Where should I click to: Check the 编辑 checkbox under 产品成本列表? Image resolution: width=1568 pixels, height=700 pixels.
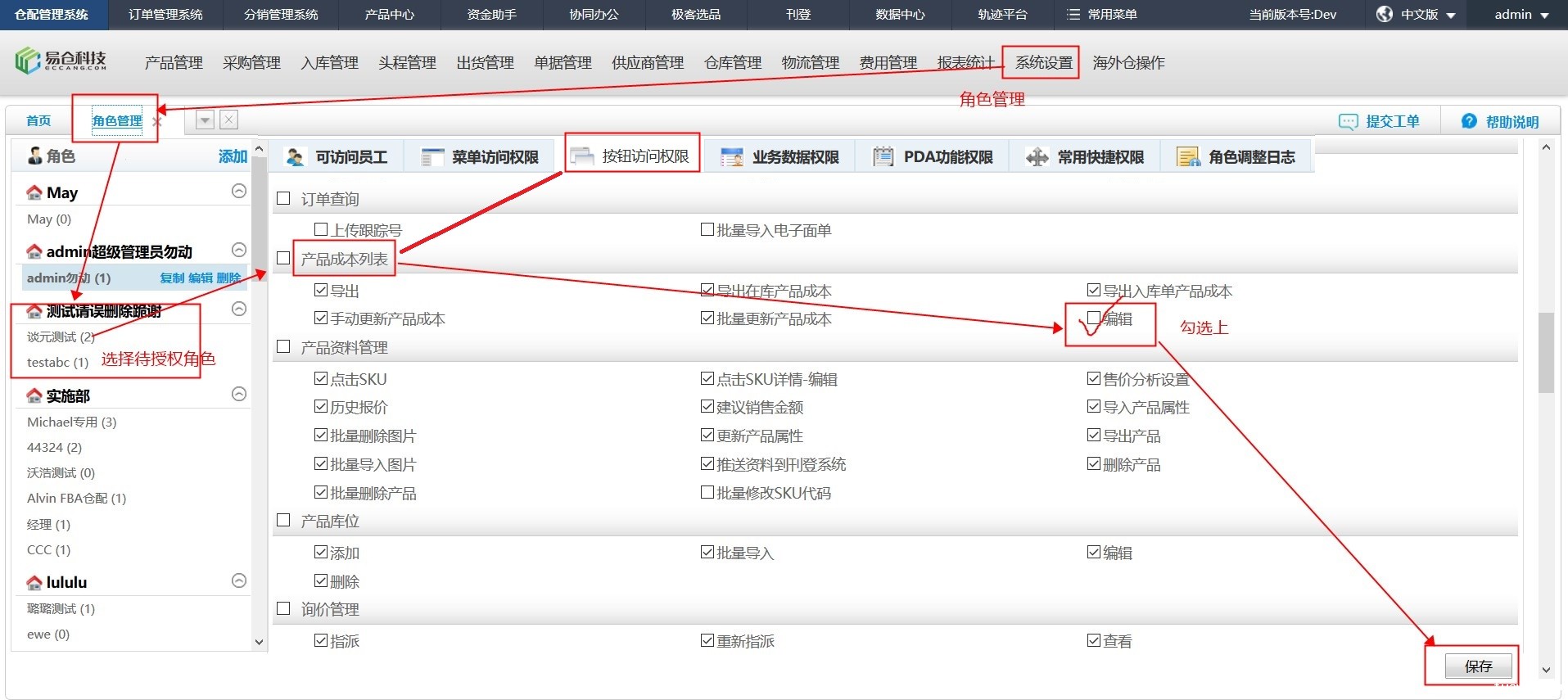click(1094, 318)
